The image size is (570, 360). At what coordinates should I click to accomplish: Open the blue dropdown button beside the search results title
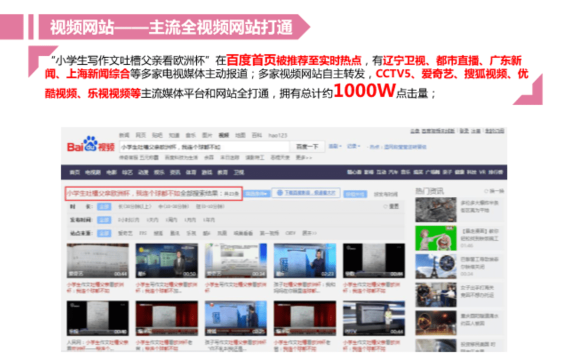(257, 193)
